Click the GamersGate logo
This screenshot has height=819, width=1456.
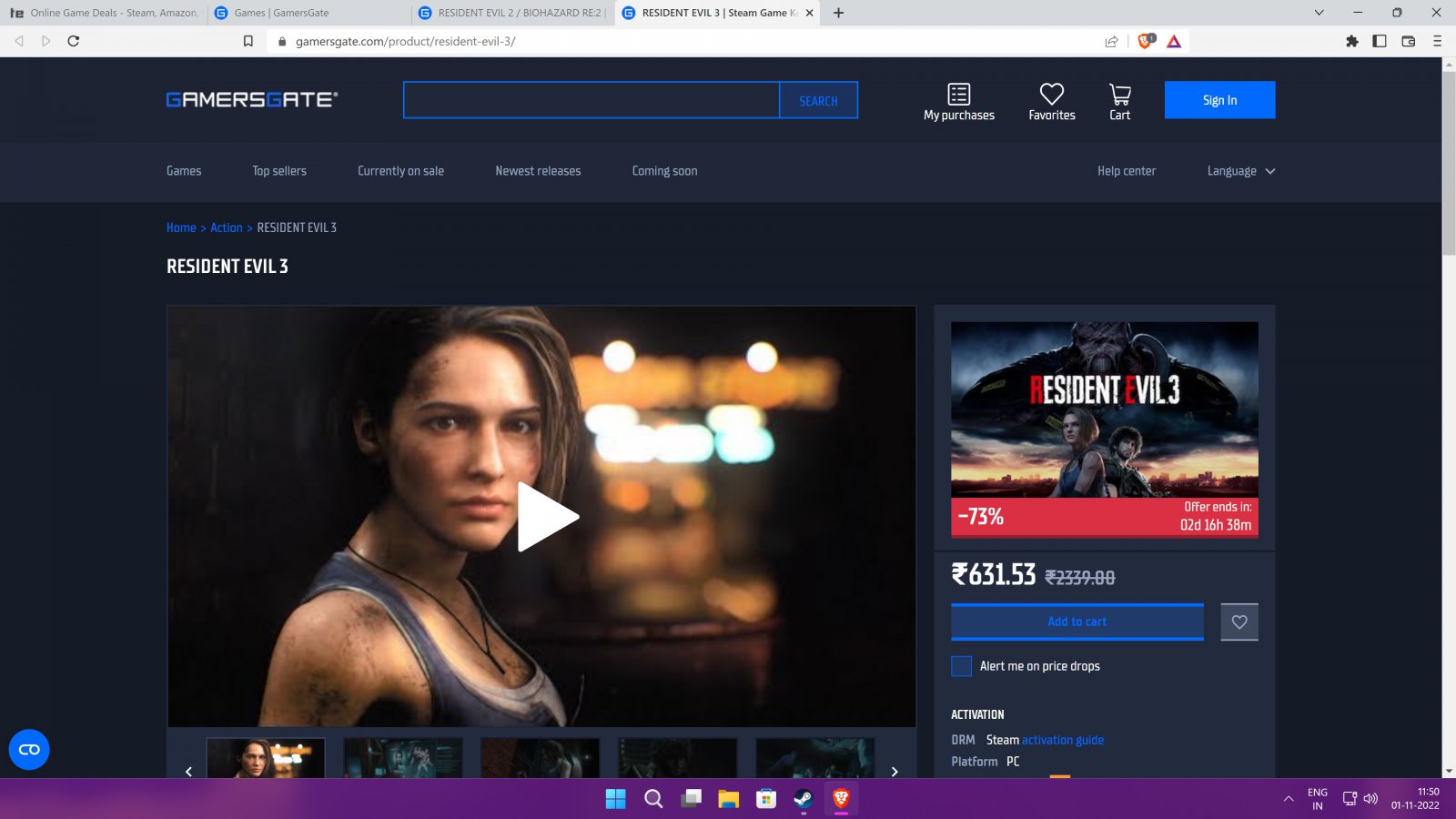pyautogui.click(x=252, y=99)
